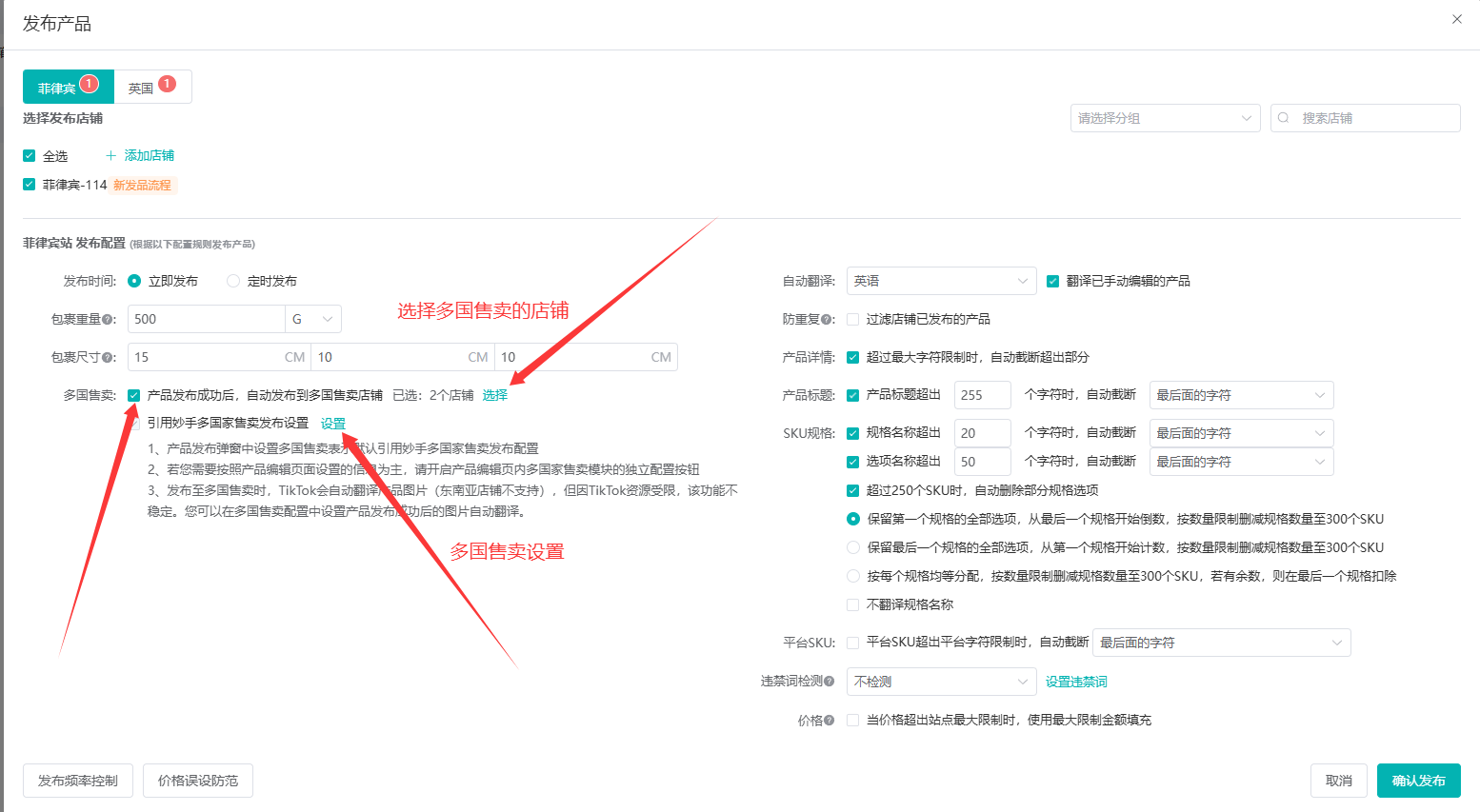This screenshot has width=1480, height=812.
Task: Open the 自动翻译 英语 language dropdown
Action: click(x=941, y=281)
